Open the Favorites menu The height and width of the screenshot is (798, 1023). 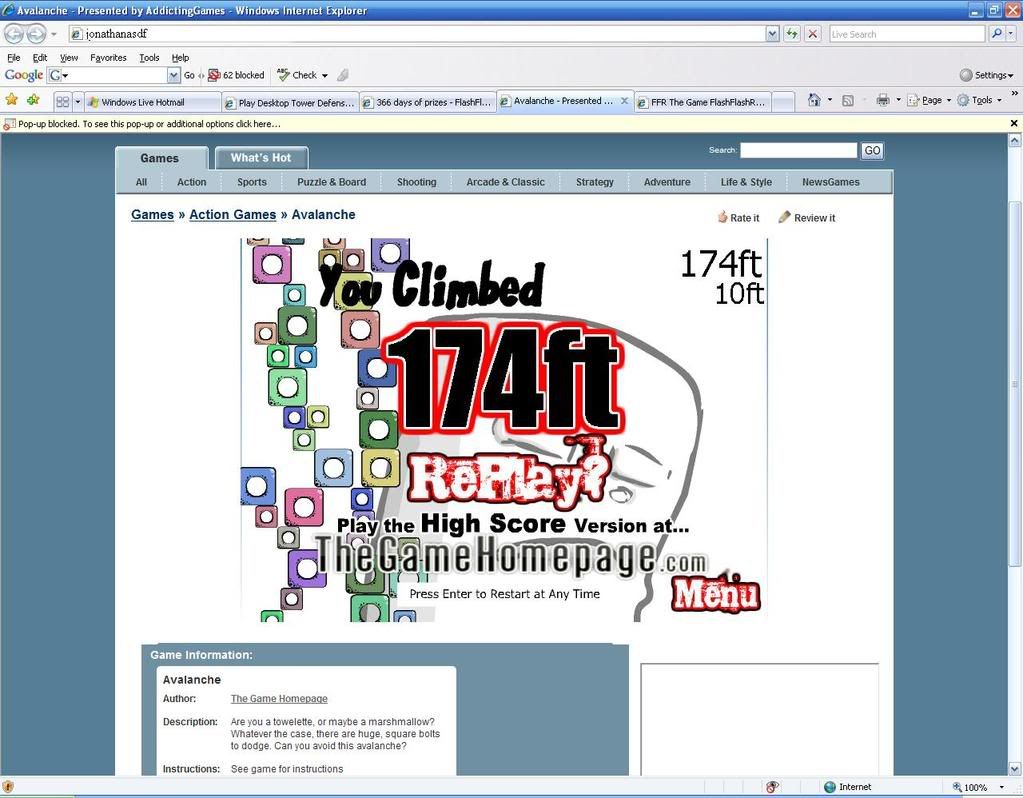108,58
